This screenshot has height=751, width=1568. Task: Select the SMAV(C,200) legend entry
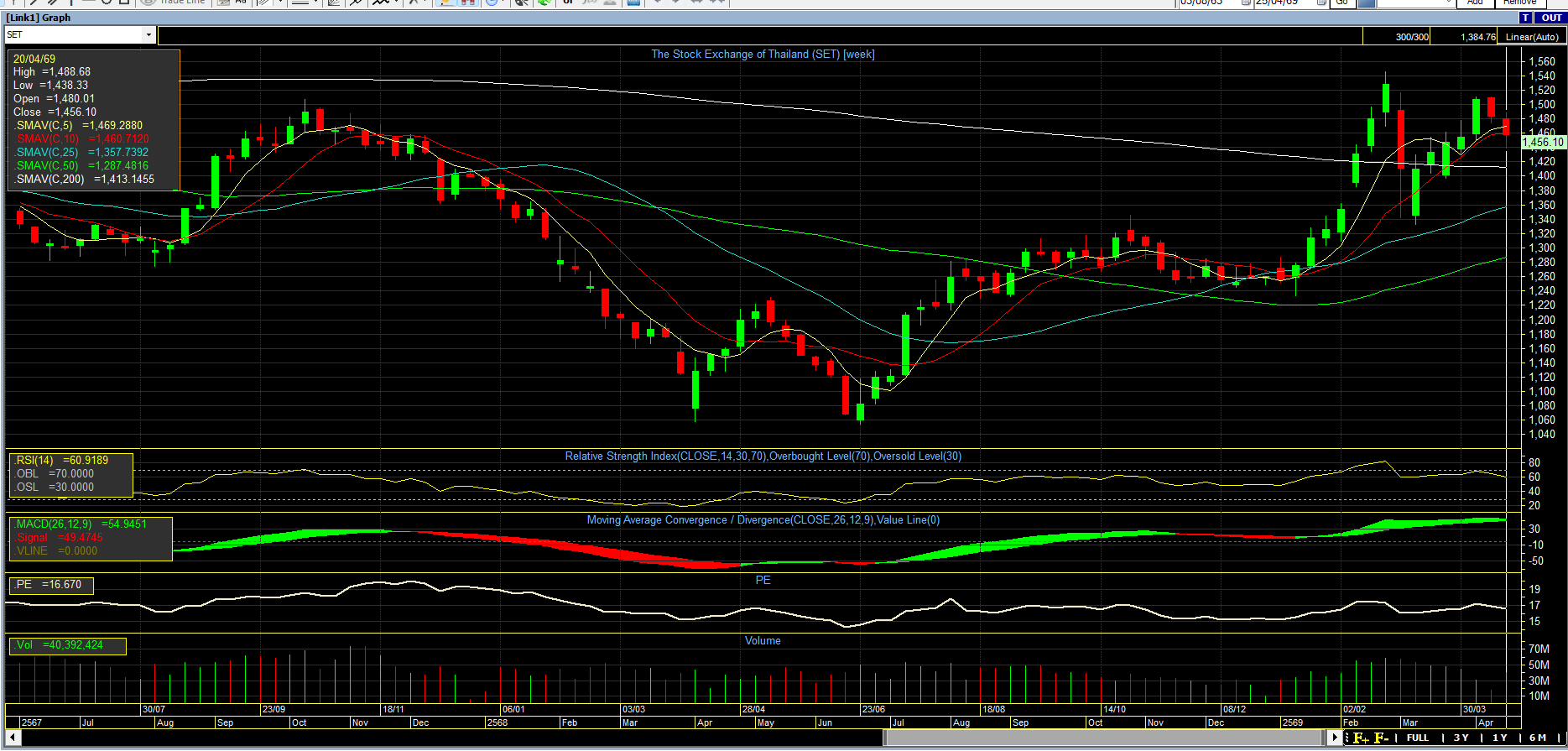coord(84,180)
